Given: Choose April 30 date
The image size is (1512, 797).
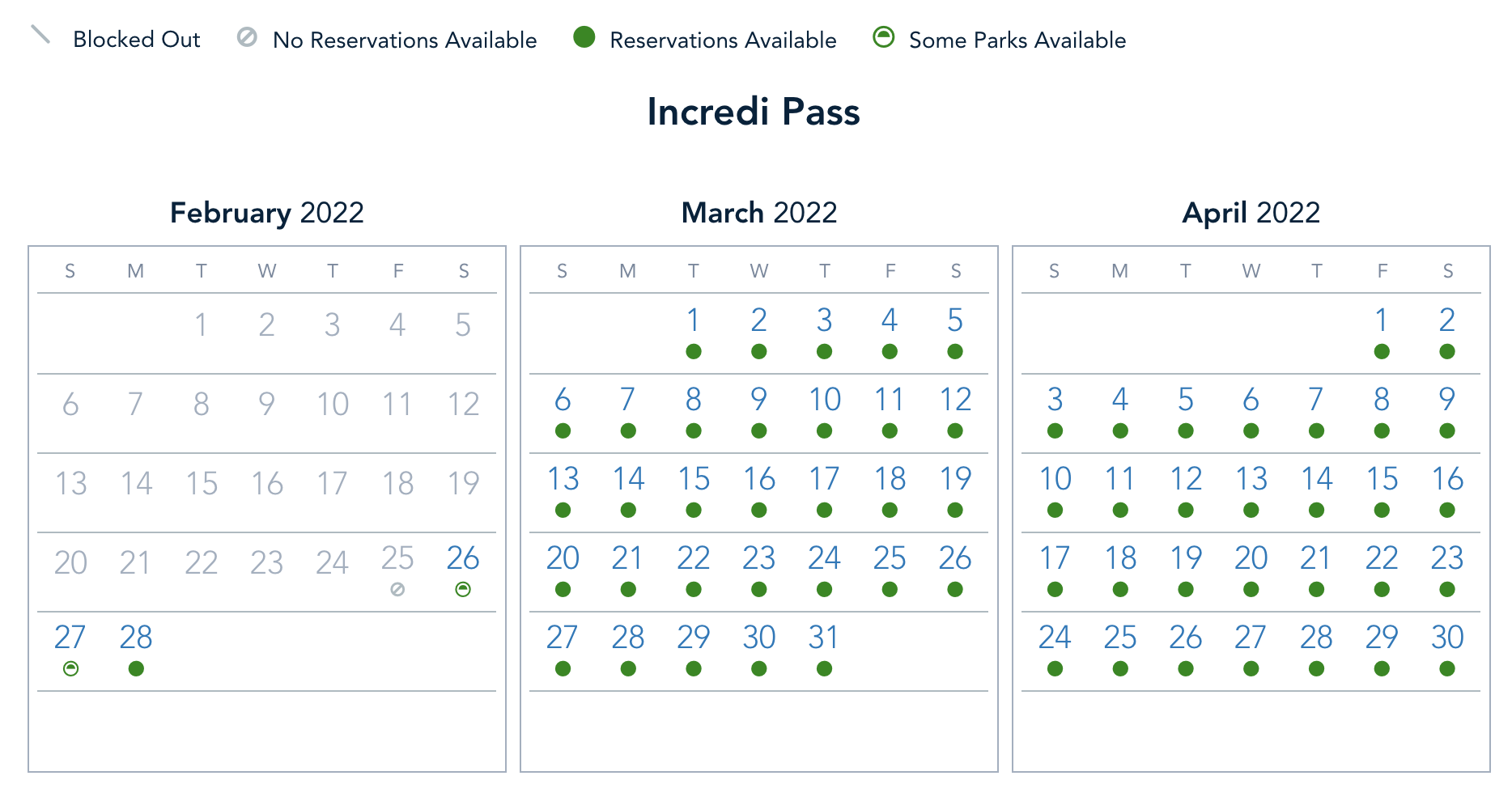Looking at the screenshot, I should (x=1447, y=638).
